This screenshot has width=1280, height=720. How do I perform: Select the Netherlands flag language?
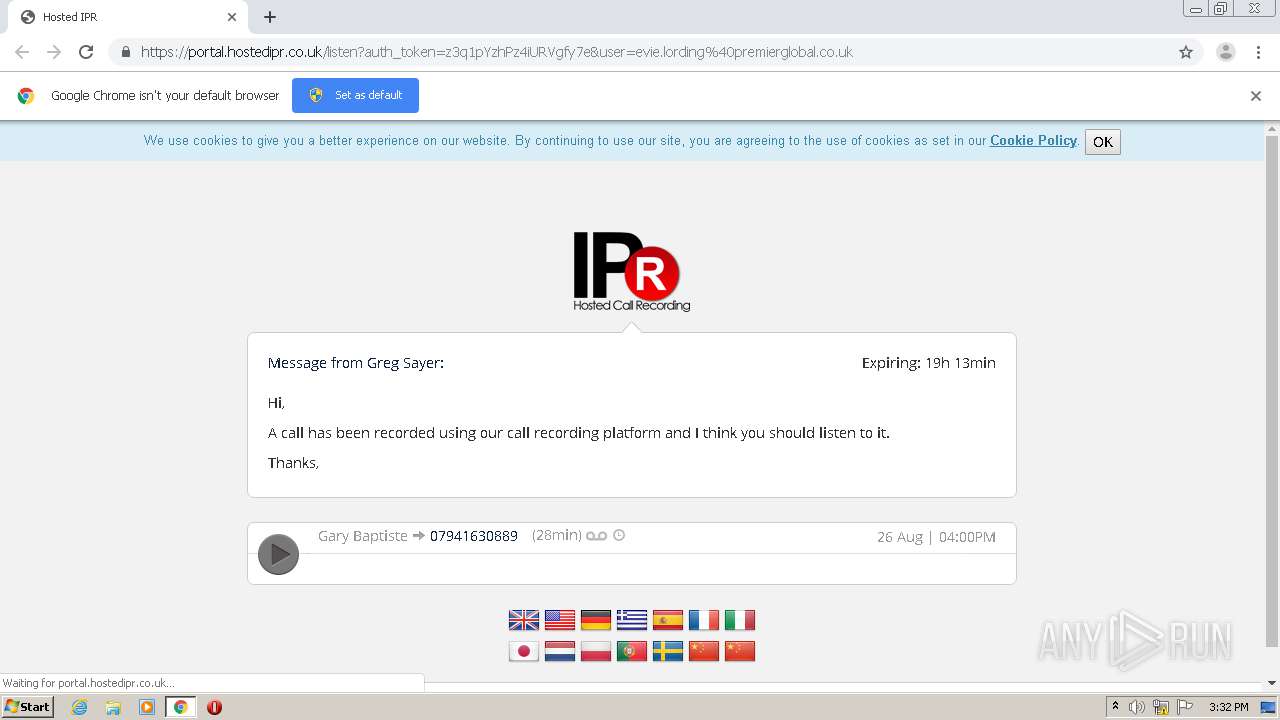click(560, 651)
